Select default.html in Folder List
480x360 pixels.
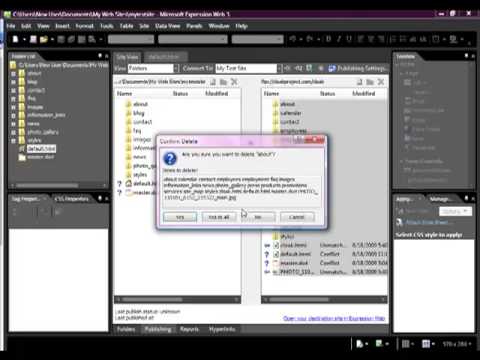[x=41, y=149]
